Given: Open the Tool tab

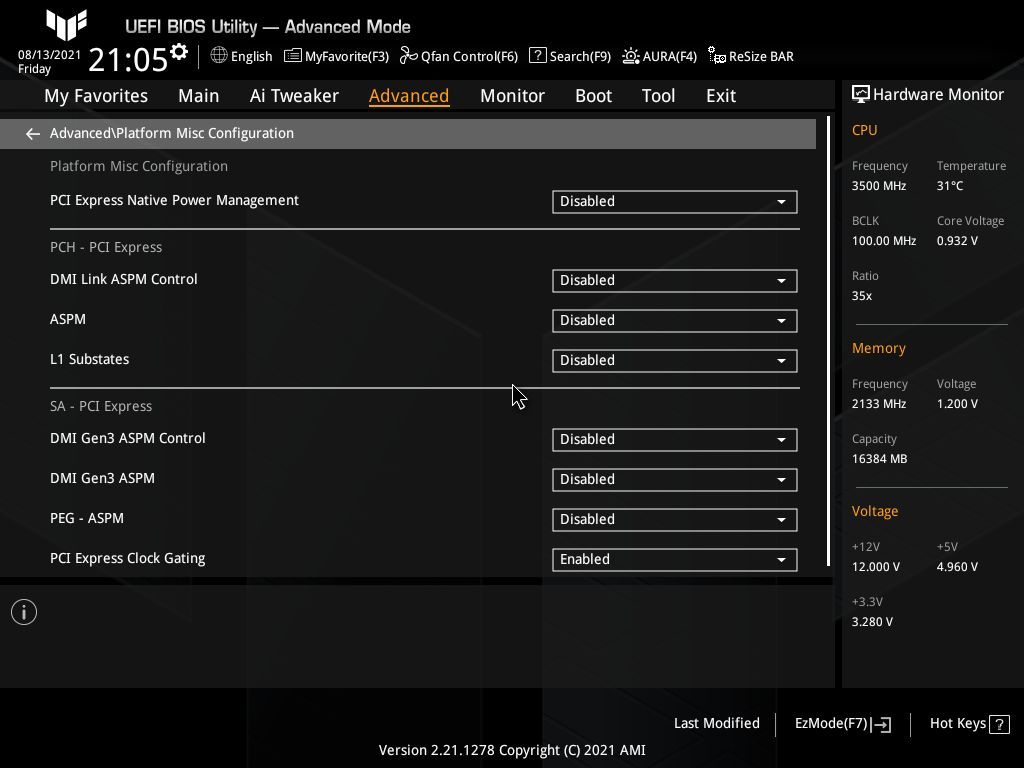Looking at the screenshot, I should pyautogui.click(x=658, y=95).
